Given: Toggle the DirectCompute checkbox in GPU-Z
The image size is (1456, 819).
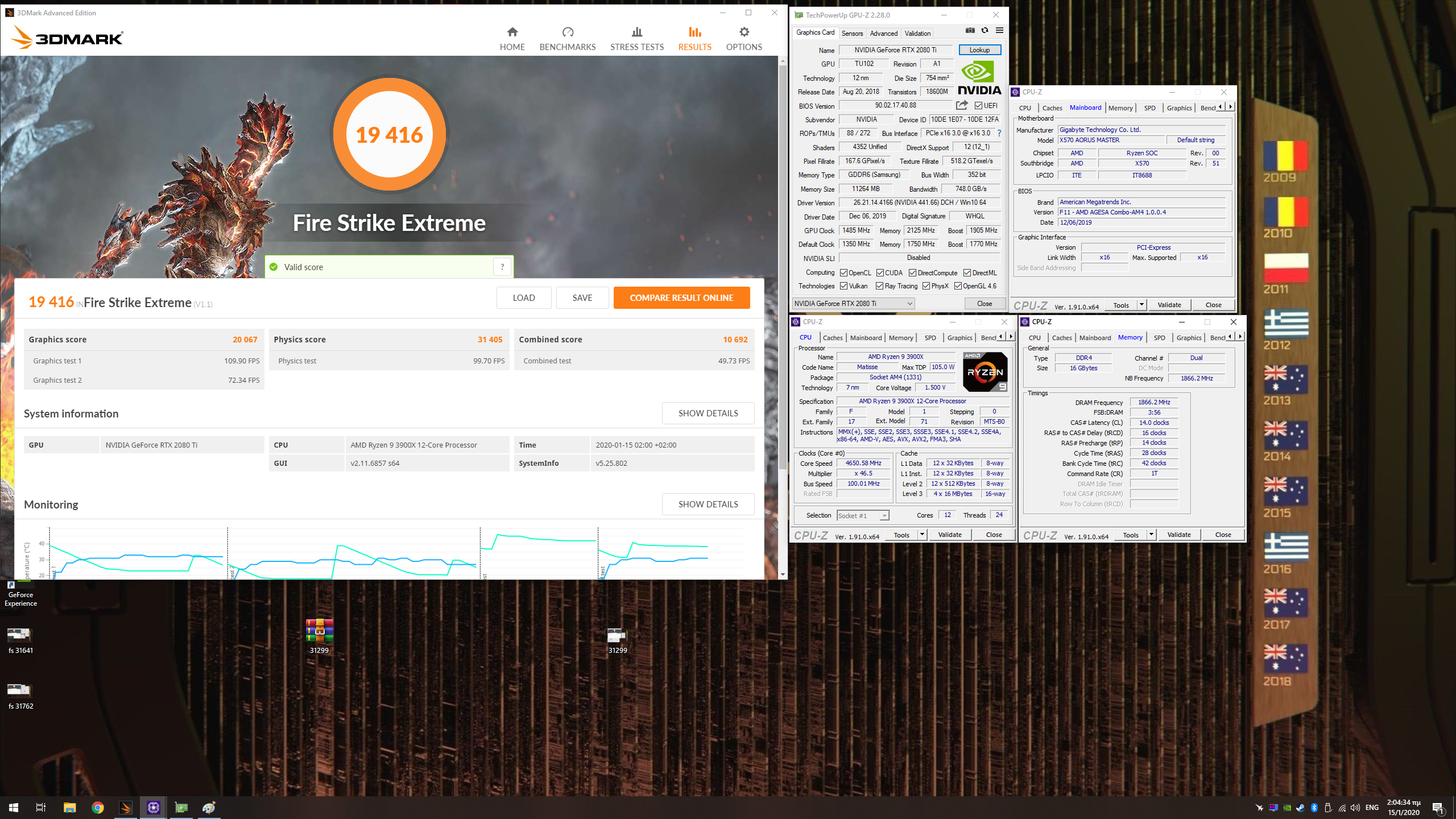Looking at the screenshot, I should [912, 272].
